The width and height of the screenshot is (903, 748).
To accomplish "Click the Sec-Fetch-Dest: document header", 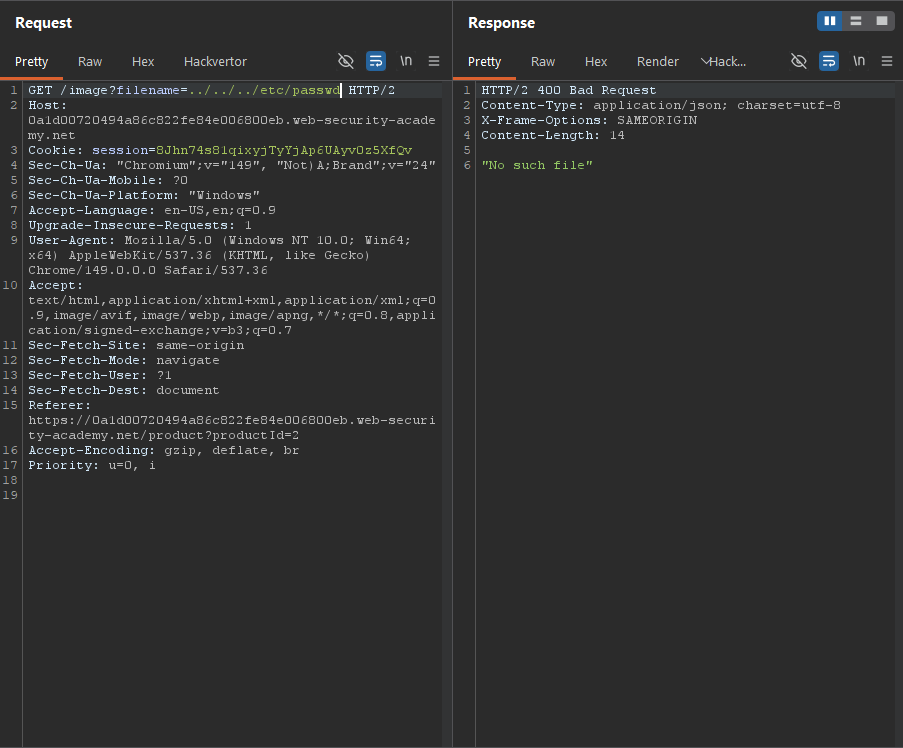I will point(124,390).
